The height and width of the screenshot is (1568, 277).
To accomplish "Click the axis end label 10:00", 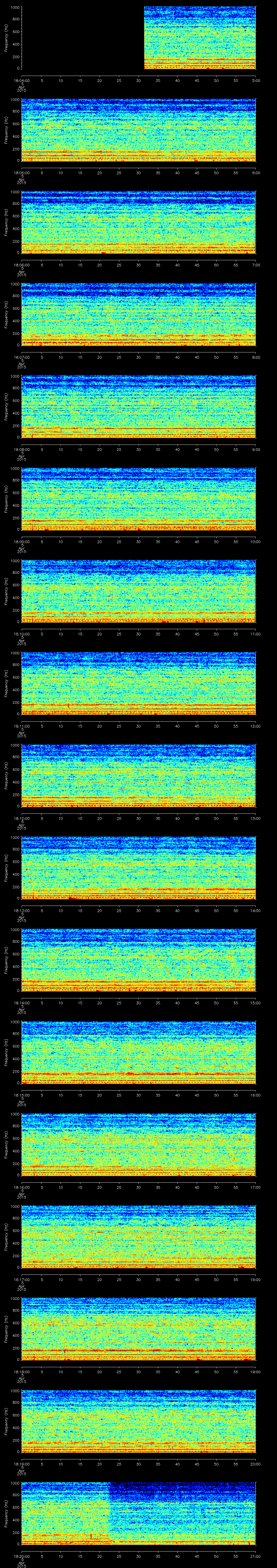I will [x=256, y=542].
